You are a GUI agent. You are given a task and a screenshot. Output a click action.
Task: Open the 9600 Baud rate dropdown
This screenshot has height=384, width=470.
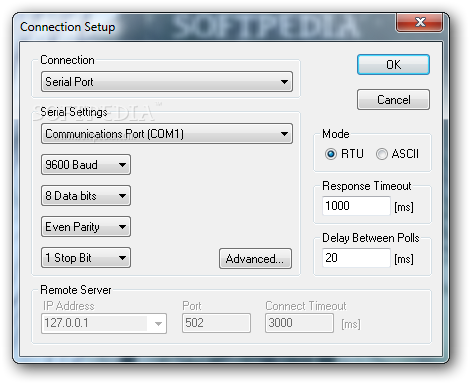[x=86, y=164]
